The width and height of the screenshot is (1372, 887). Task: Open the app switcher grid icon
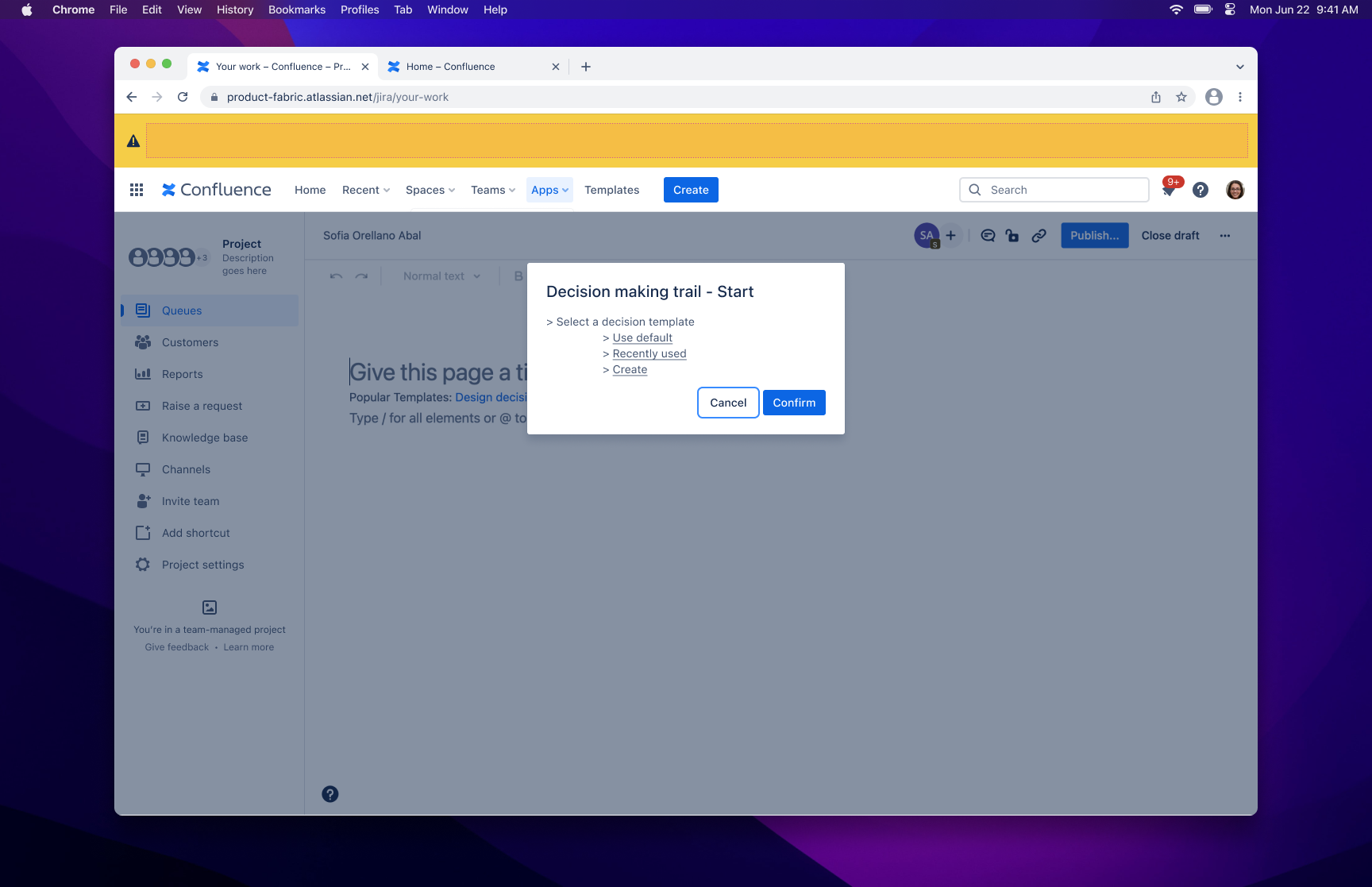pos(137,190)
